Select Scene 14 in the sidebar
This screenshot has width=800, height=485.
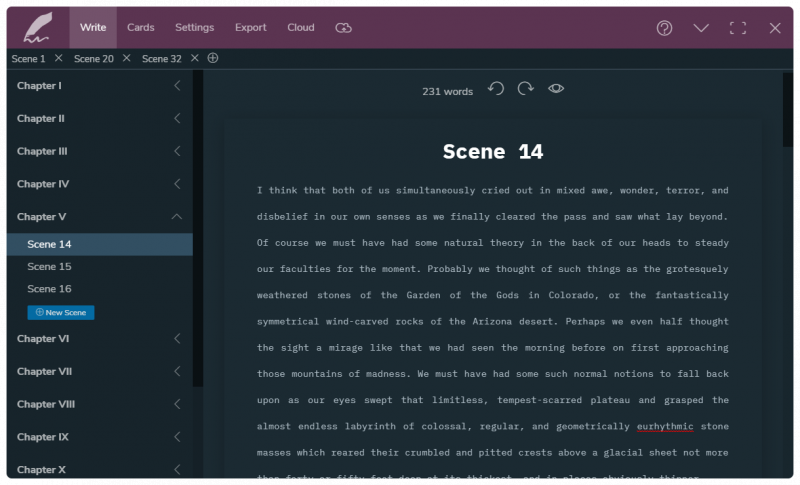coord(100,244)
